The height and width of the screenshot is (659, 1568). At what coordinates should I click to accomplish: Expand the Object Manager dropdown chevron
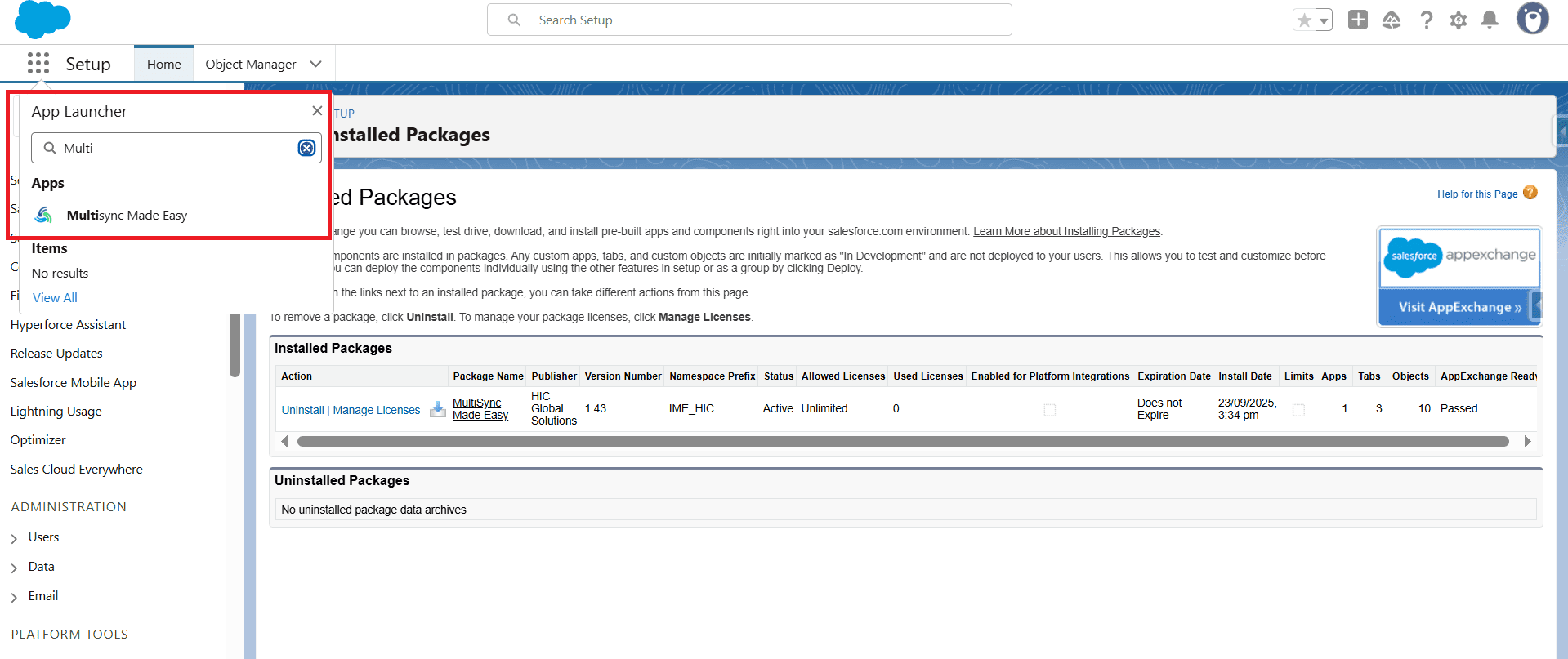tap(316, 64)
